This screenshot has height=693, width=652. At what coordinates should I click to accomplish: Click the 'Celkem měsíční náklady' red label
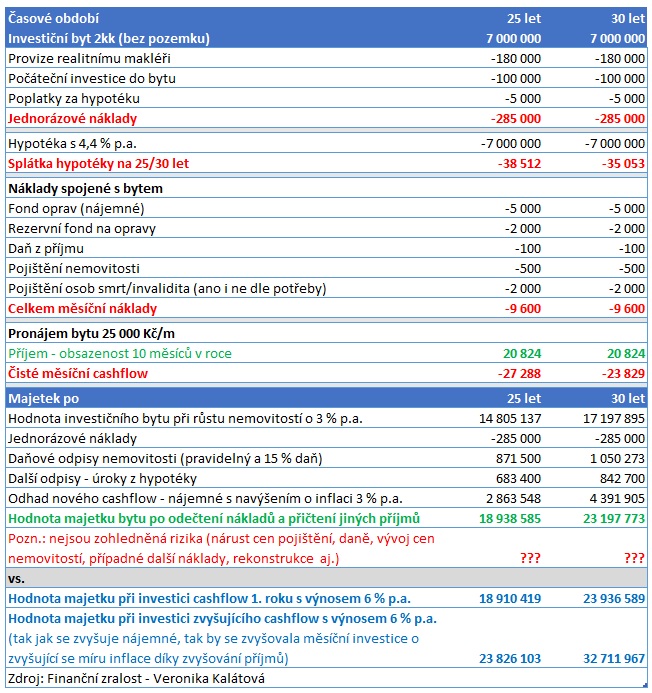[x=82, y=308]
